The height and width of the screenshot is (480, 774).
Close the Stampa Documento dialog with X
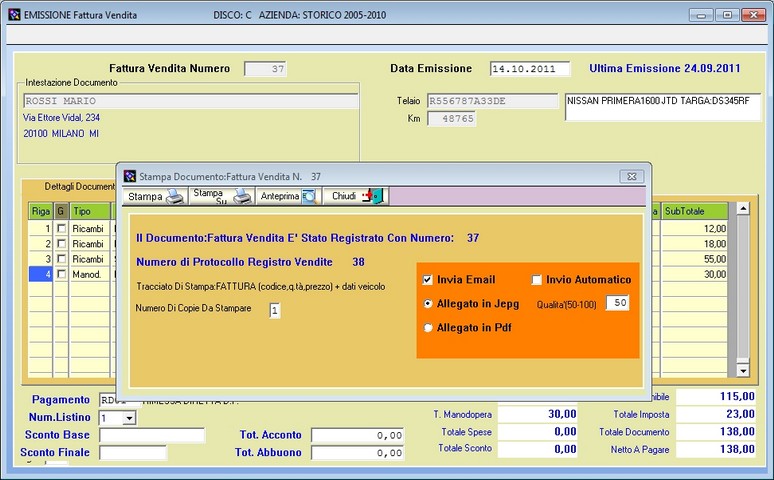pos(631,176)
